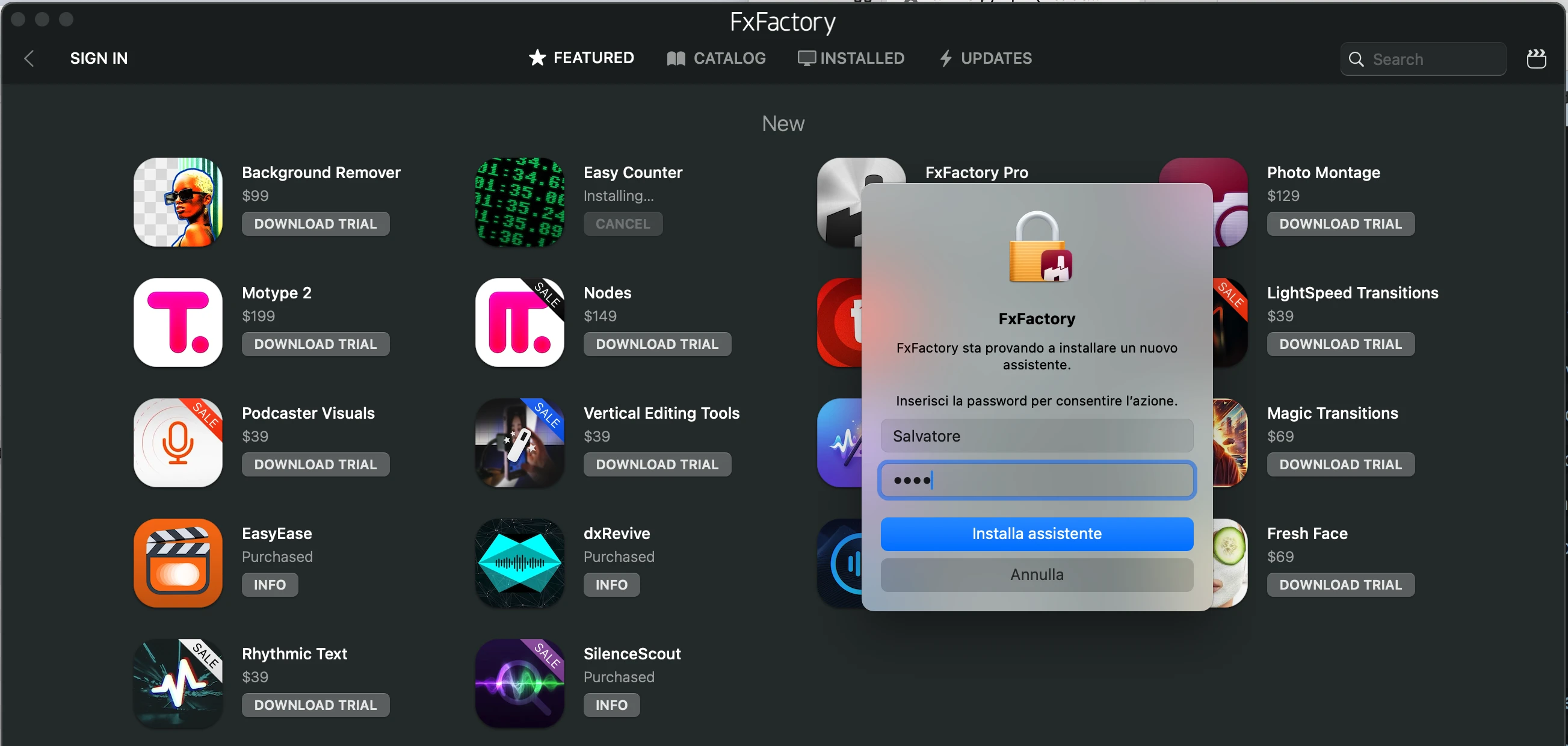Switch to the Updates tab

click(986, 58)
